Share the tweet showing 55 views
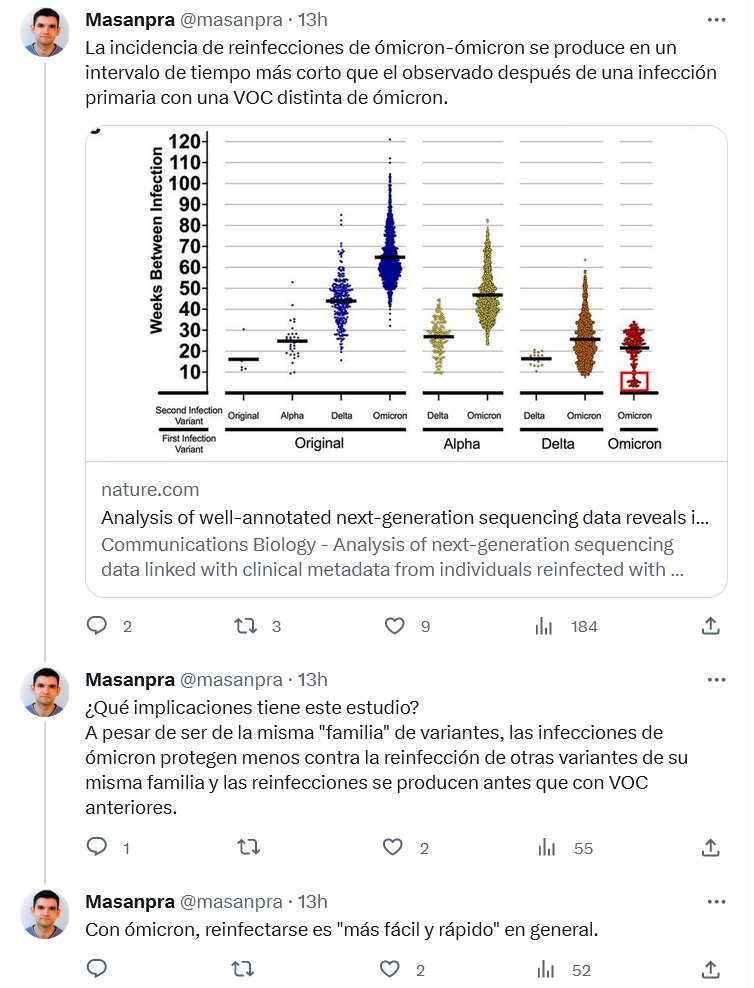This screenshot has width=754, height=988. click(x=710, y=848)
